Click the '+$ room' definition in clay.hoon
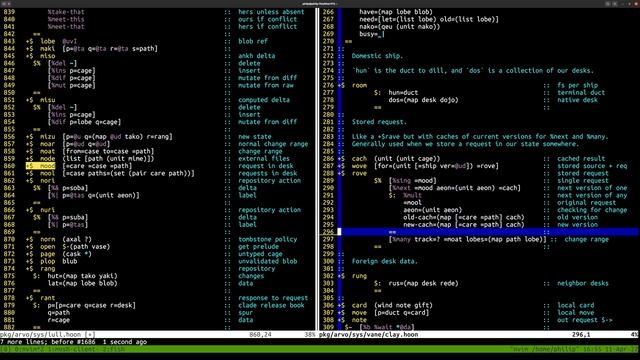Screen dimensions: 640x360 coord(352,85)
